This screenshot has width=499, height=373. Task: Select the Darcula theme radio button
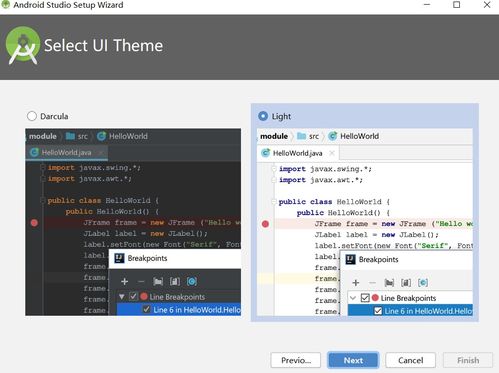click(x=32, y=116)
